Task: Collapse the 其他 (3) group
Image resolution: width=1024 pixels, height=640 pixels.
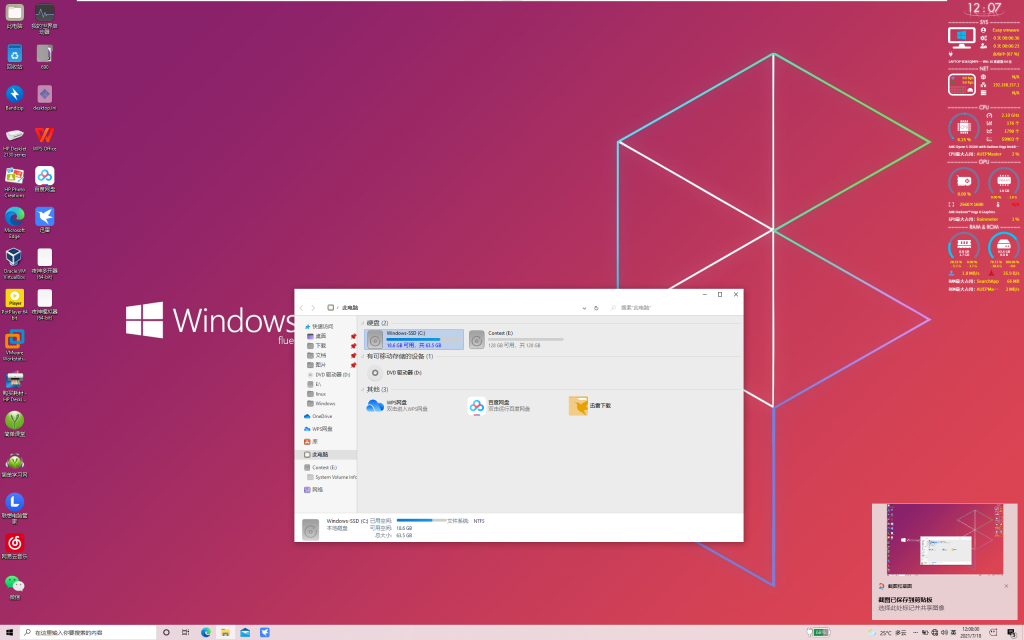Action: point(363,389)
